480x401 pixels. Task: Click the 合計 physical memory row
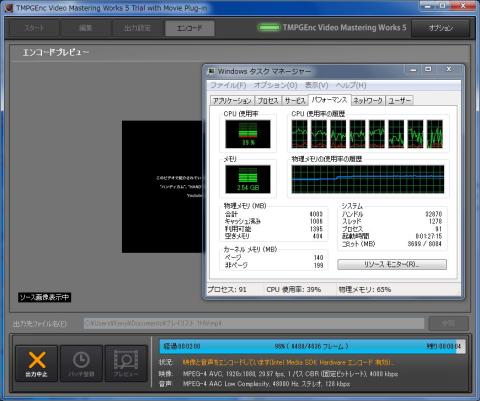(273, 214)
